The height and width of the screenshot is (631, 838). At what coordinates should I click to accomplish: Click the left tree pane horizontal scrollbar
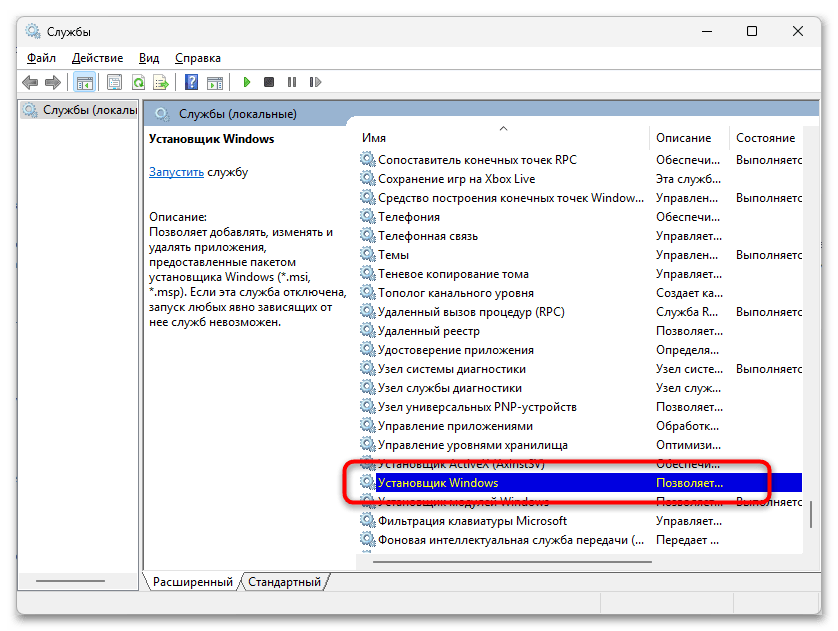(x=70, y=581)
